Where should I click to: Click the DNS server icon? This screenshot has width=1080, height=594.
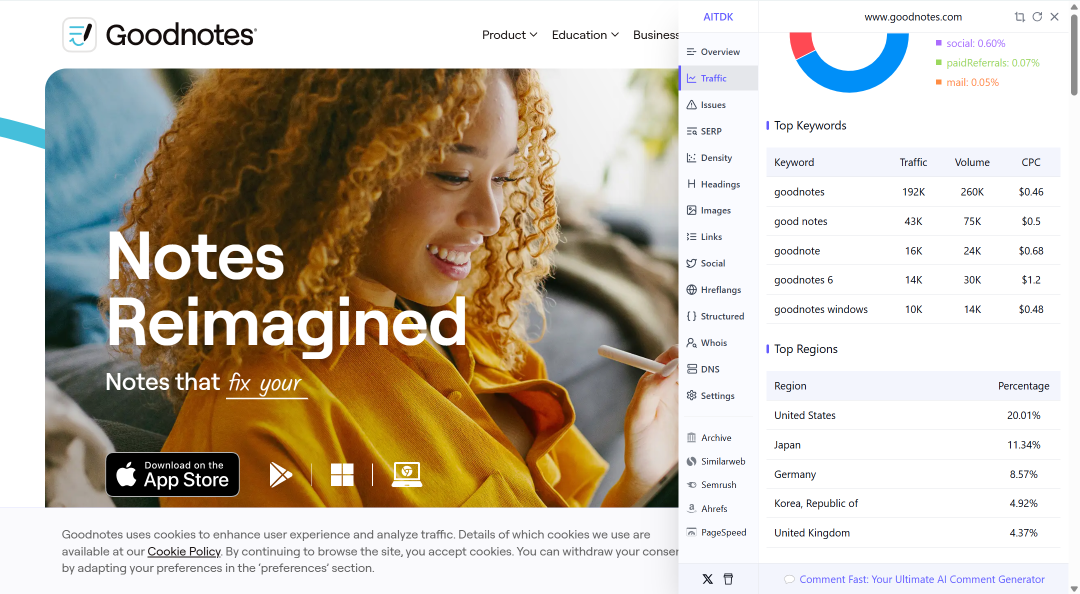point(692,369)
